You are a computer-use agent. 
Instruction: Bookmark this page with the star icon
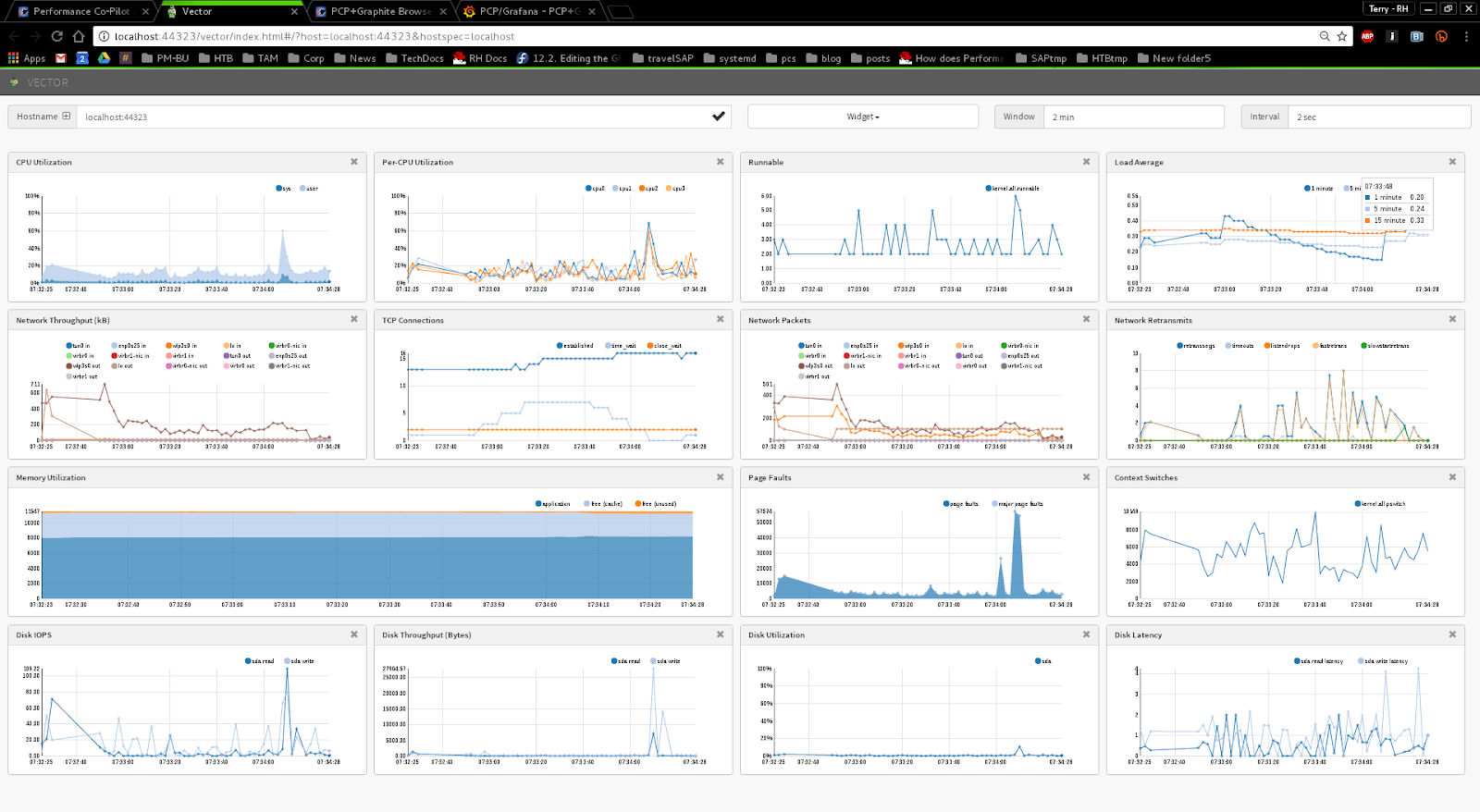1342,36
